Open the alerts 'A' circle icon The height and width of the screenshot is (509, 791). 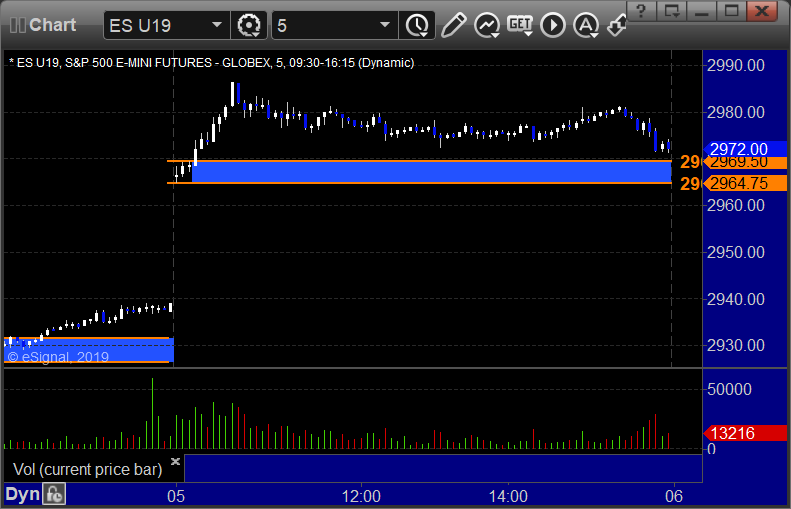[x=586, y=25]
